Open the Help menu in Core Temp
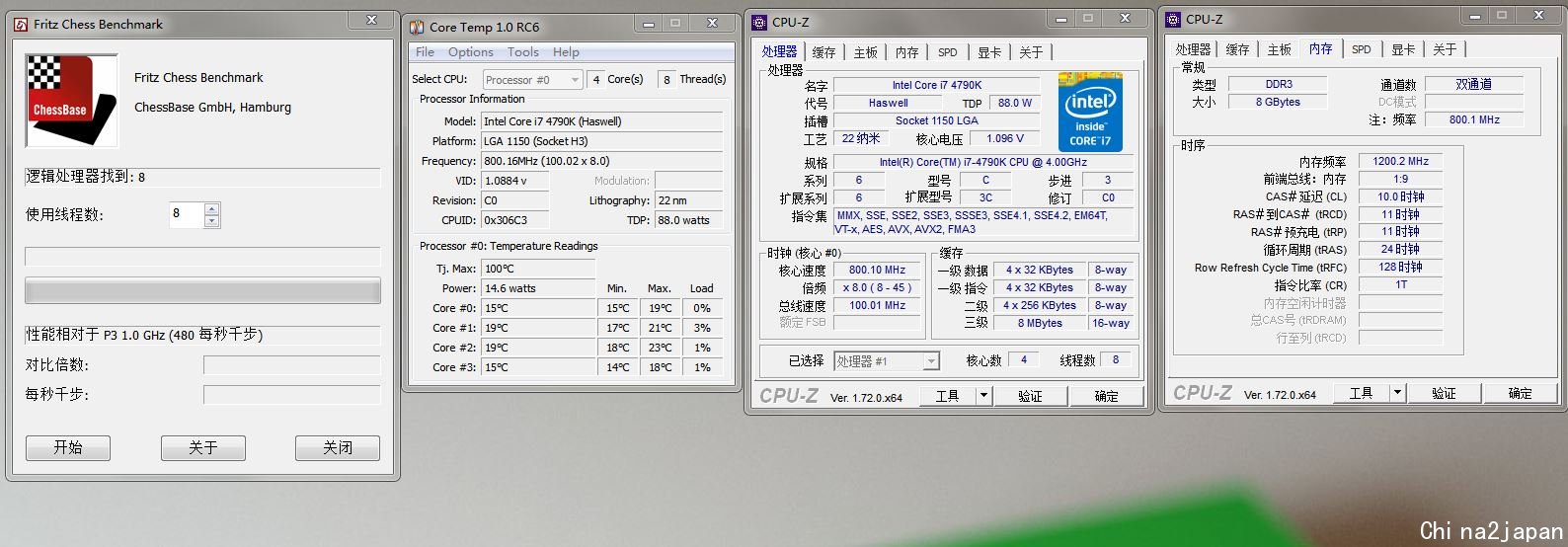The width and height of the screenshot is (1568, 547). (566, 52)
